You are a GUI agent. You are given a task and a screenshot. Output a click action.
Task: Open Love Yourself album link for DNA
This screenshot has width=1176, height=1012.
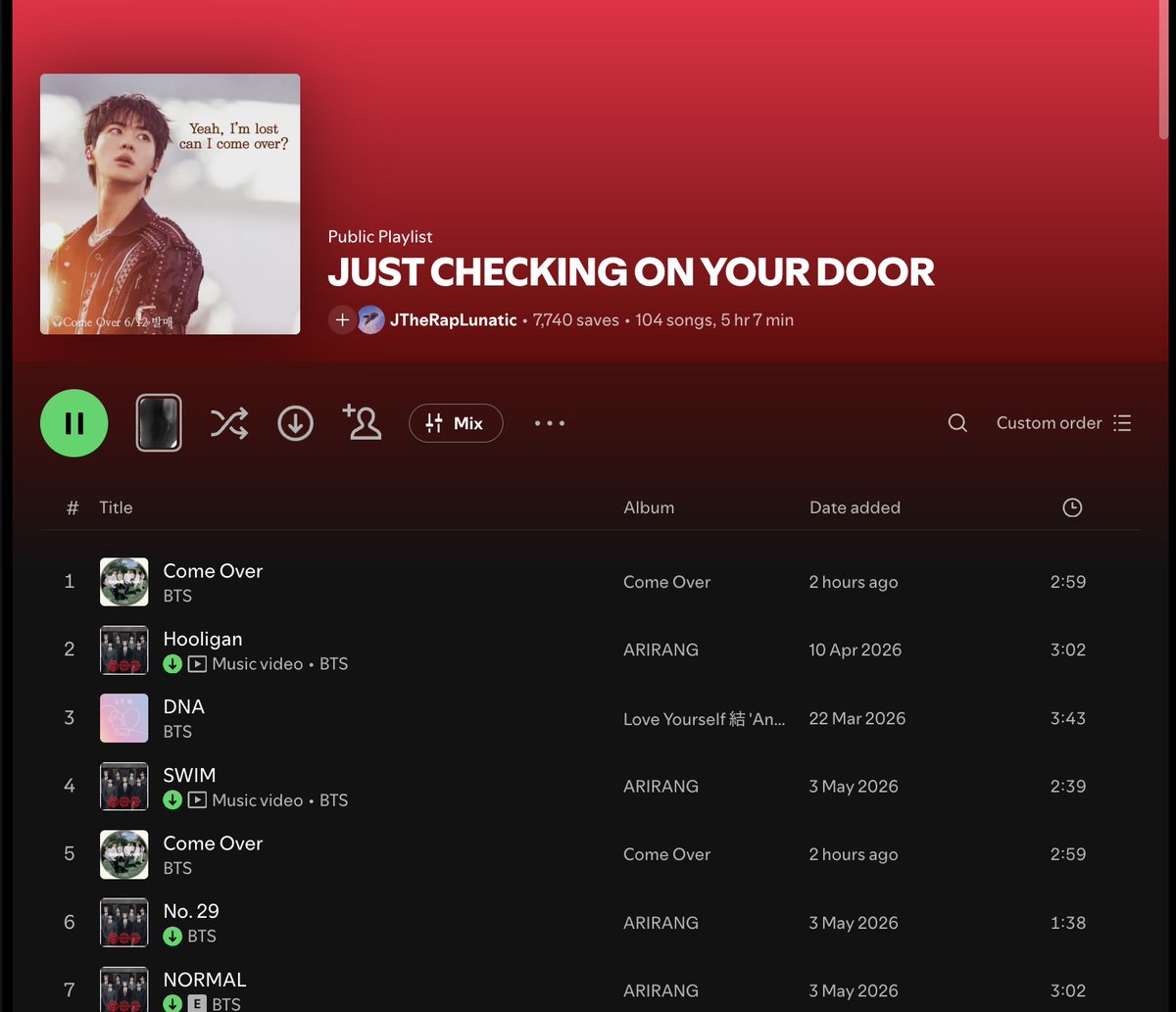coord(705,719)
